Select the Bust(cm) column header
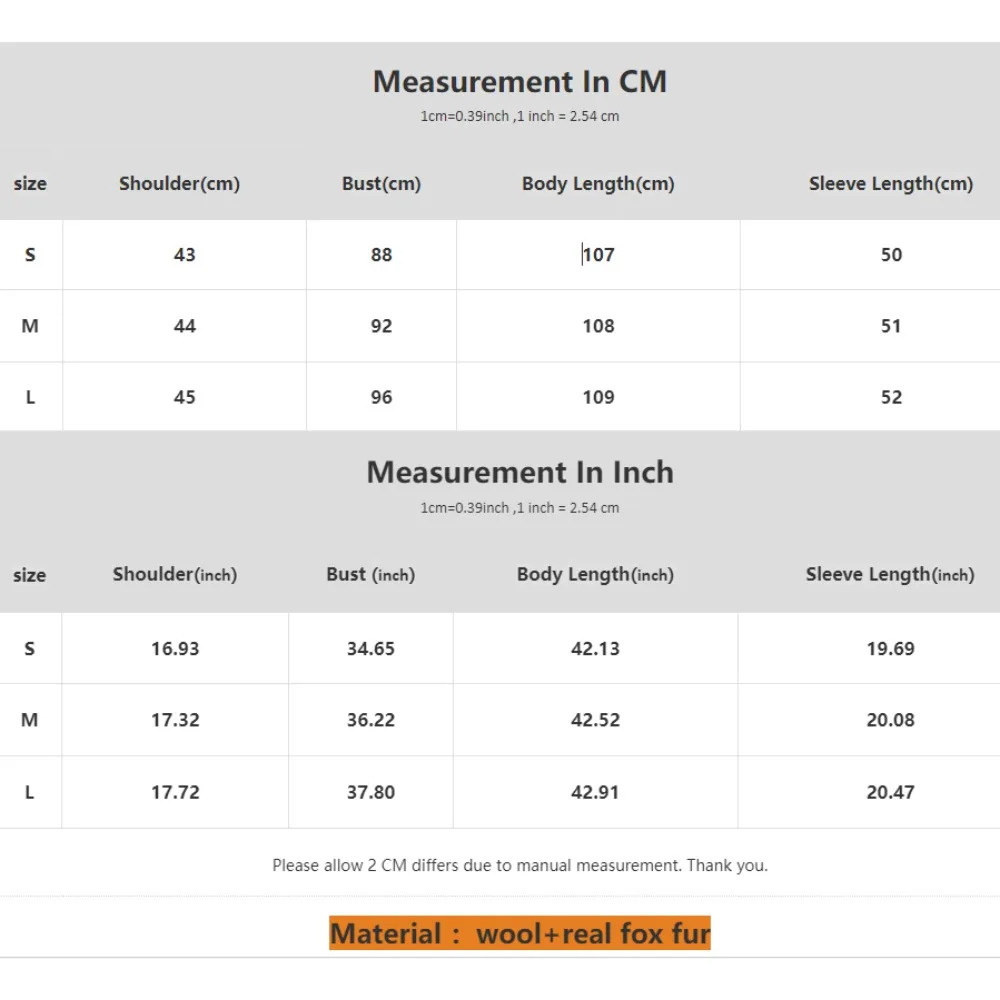Viewport: 1000px width, 1000px height. 381,184
